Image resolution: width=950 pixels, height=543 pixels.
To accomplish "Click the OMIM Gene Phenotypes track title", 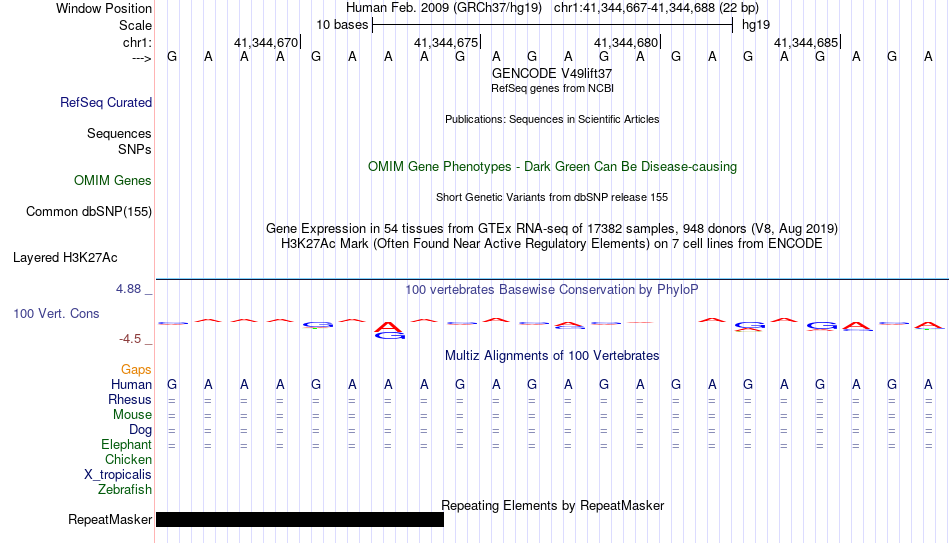I will tap(553, 167).
